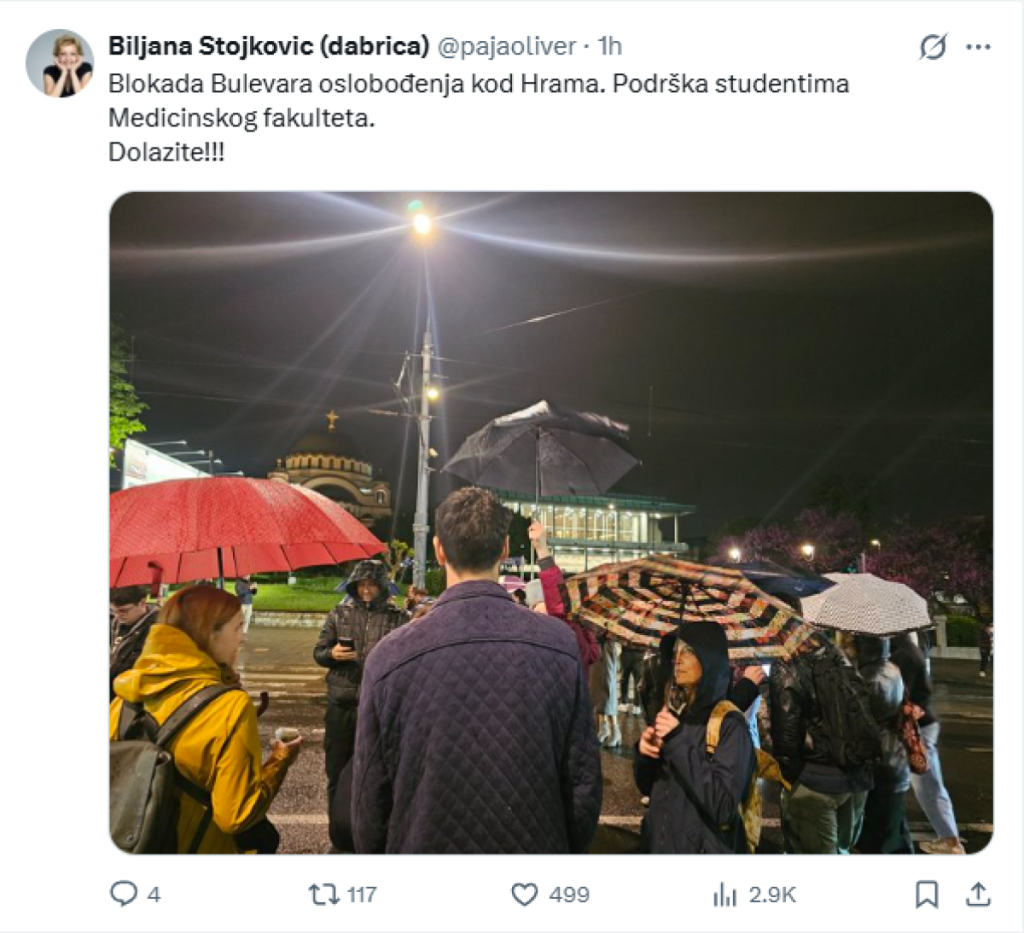
Task: Click the Dolazite!!! line of the post
Action: click(x=166, y=154)
